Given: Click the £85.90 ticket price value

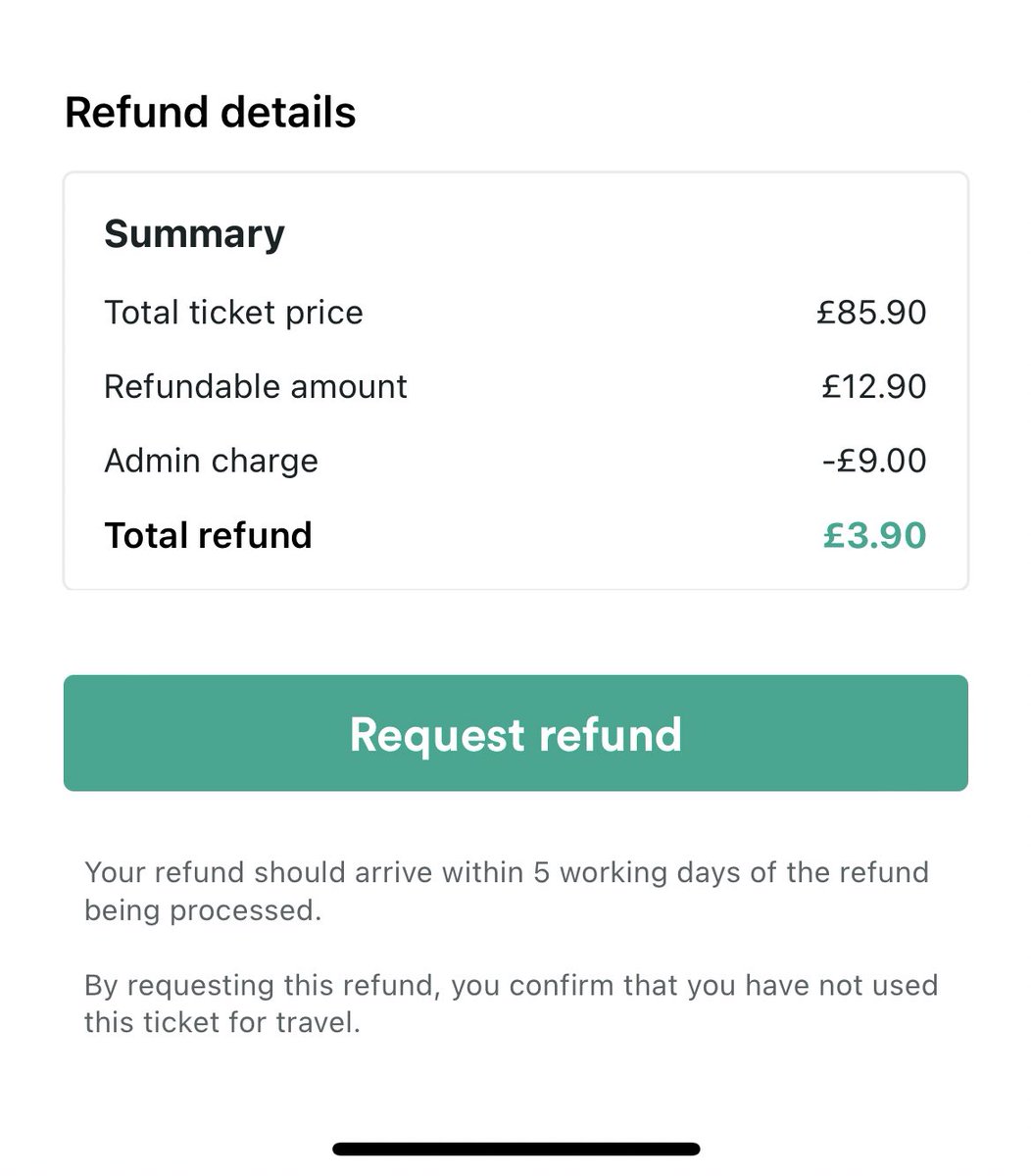Looking at the screenshot, I should tap(871, 313).
